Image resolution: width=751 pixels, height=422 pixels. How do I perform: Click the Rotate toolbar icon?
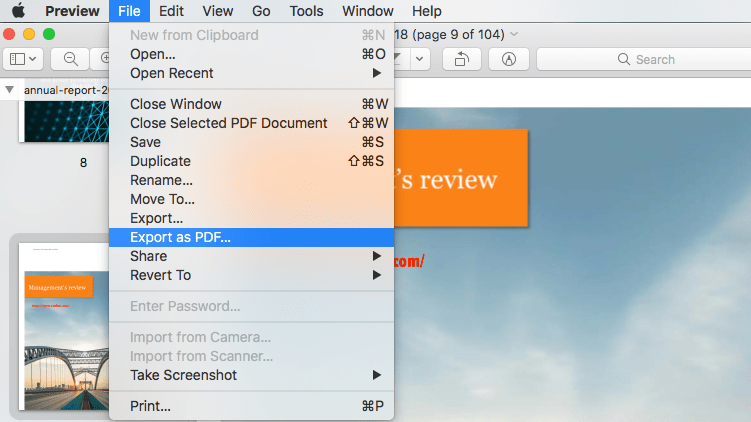click(461, 59)
